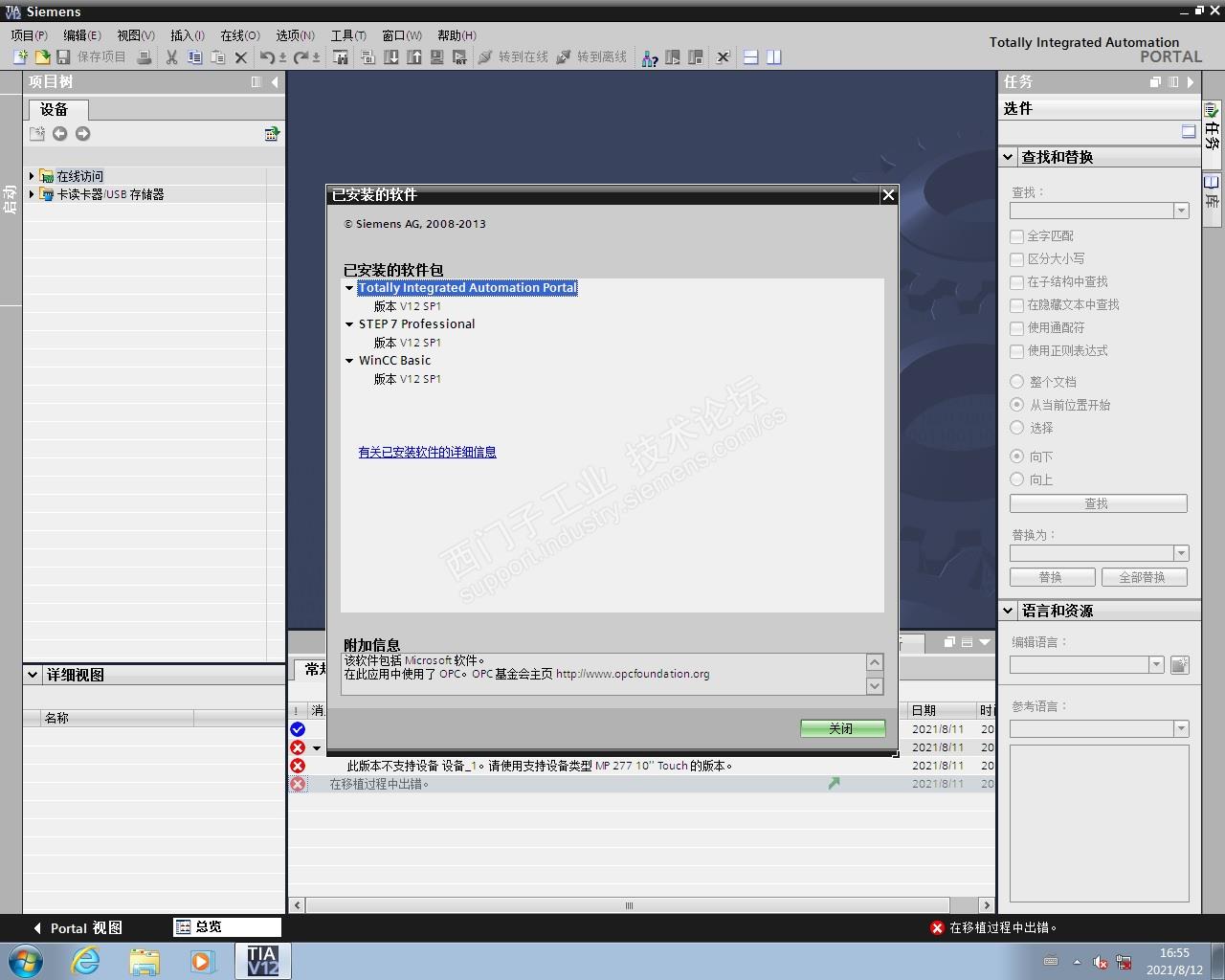1225x980 pixels.
Task: Collapse the WinCC Basic entry
Action: pyautogui.click(x=349, y=361)
